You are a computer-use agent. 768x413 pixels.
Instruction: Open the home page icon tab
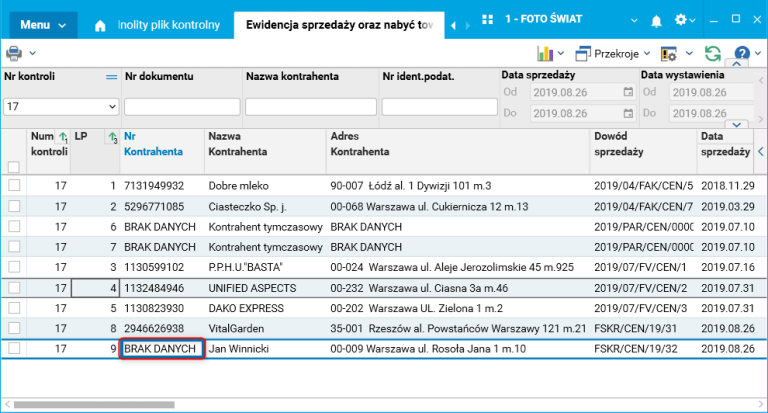pos(100,25)
